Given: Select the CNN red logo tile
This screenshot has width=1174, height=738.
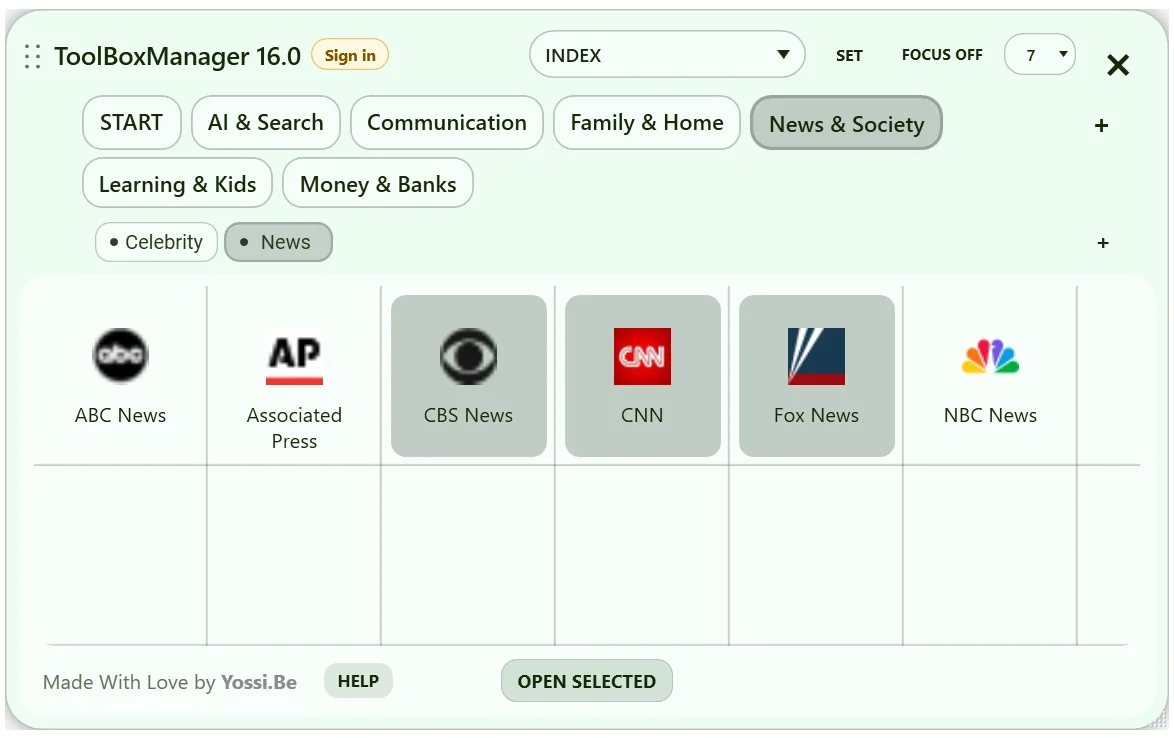Looking at the screenshot, I should (642, 356).
